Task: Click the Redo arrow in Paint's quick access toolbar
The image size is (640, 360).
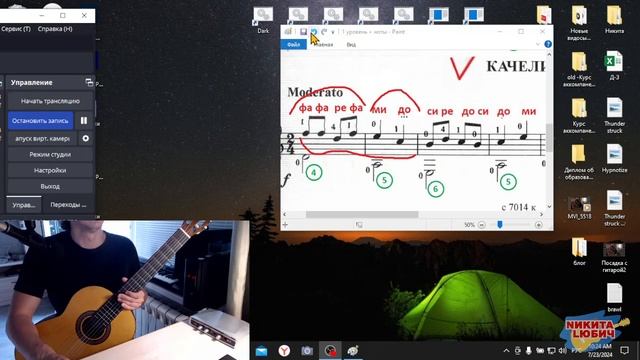Action: coord(324,31)
